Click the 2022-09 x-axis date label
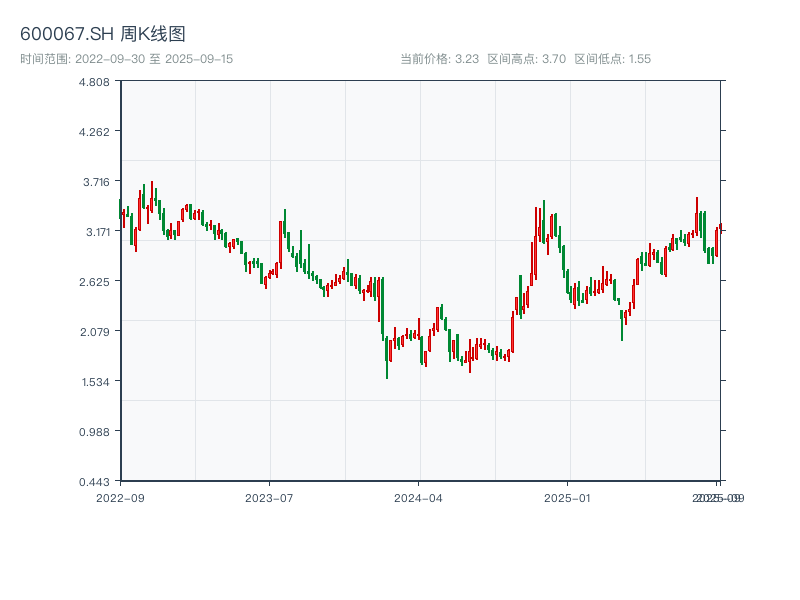 120,497
